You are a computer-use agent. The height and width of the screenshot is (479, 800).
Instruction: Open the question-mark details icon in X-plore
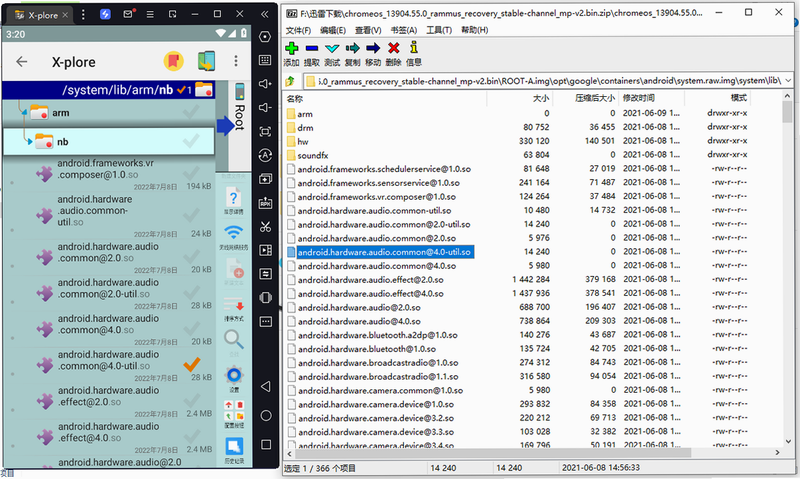coord(234,198)
